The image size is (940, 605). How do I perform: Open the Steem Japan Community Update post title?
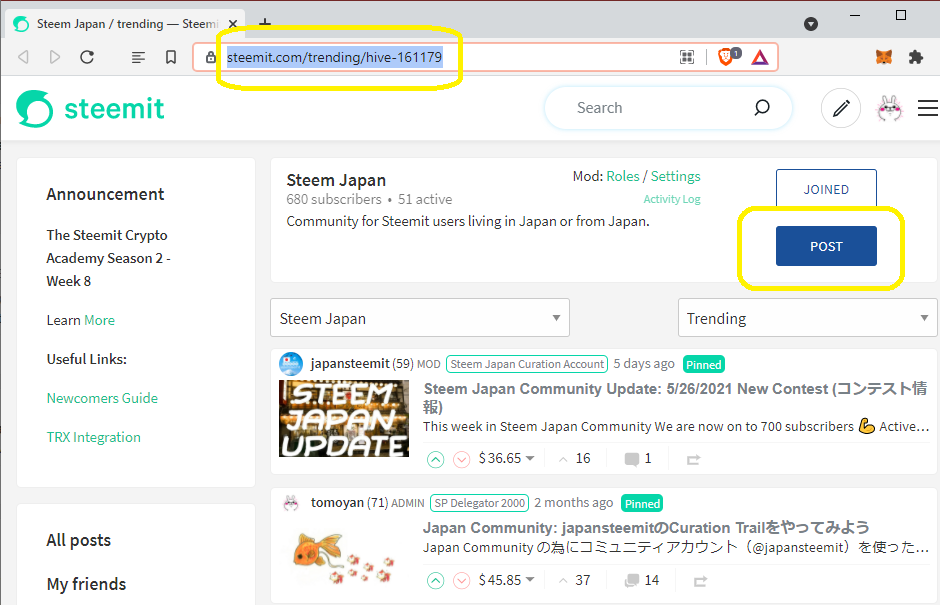coord(675,397)
